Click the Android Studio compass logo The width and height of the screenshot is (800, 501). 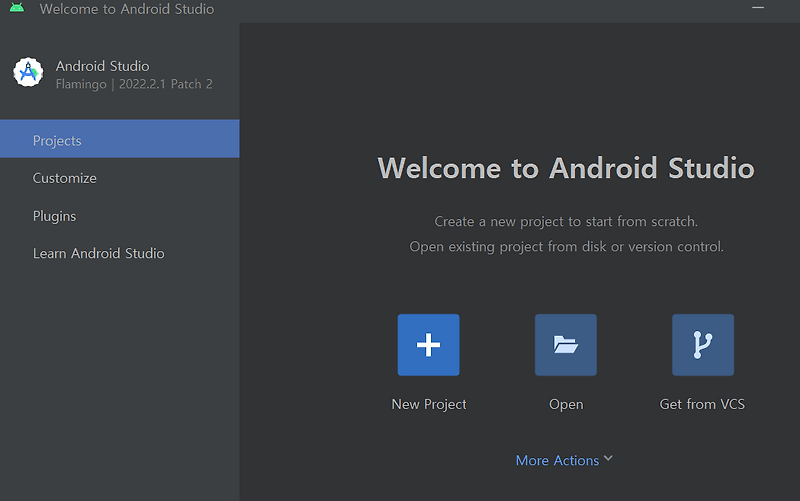(28, 72)
